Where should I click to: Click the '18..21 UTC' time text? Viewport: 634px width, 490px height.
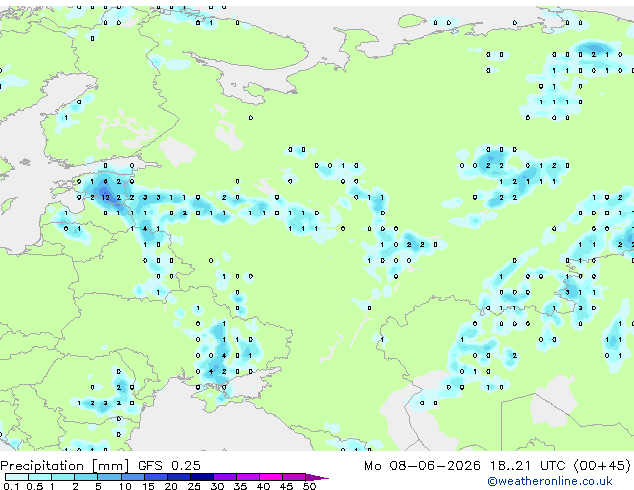point(528,466)
